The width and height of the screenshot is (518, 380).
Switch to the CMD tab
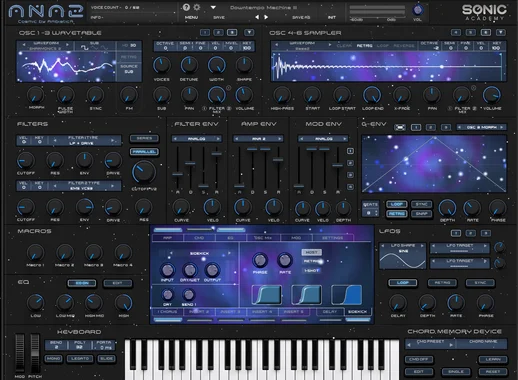coord(199,238)
